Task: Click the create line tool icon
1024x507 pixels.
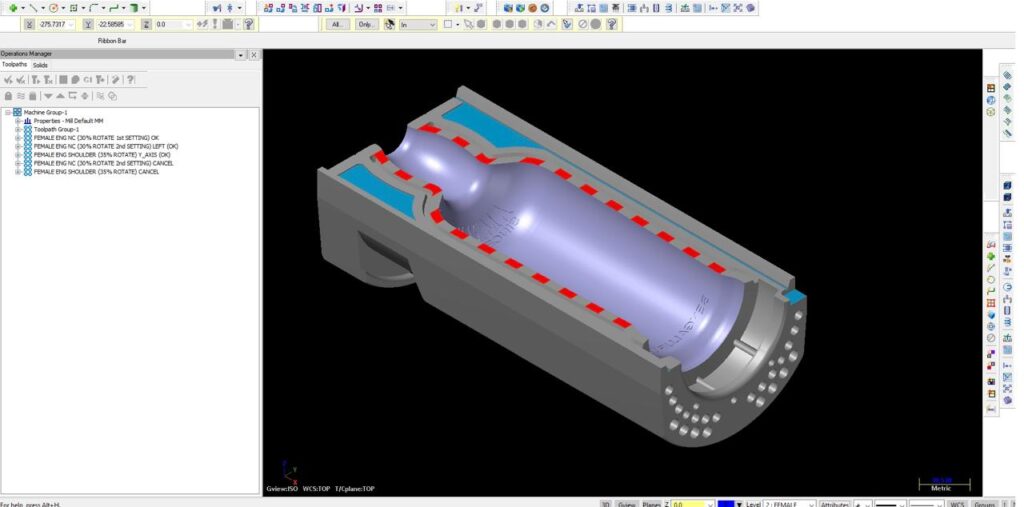Action: [33, 8]
